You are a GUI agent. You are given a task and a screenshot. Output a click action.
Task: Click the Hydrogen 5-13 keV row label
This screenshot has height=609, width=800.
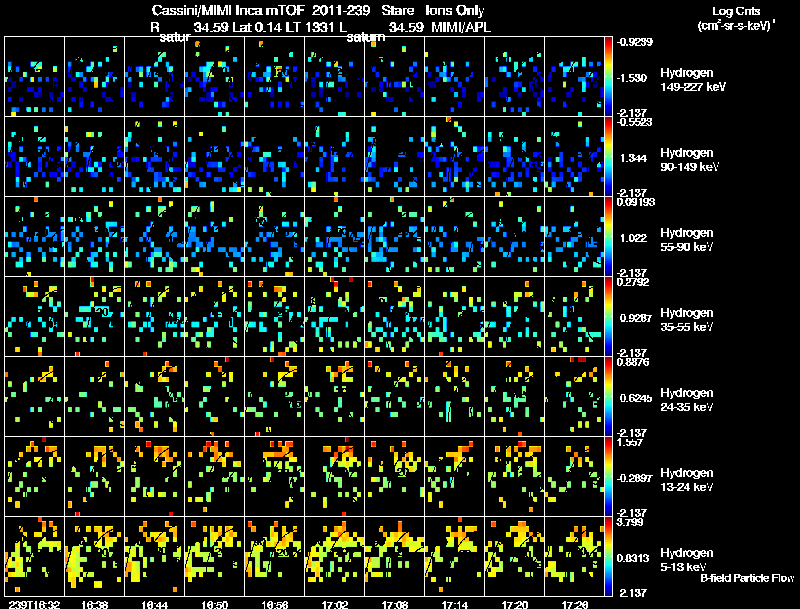coord(686,560)
